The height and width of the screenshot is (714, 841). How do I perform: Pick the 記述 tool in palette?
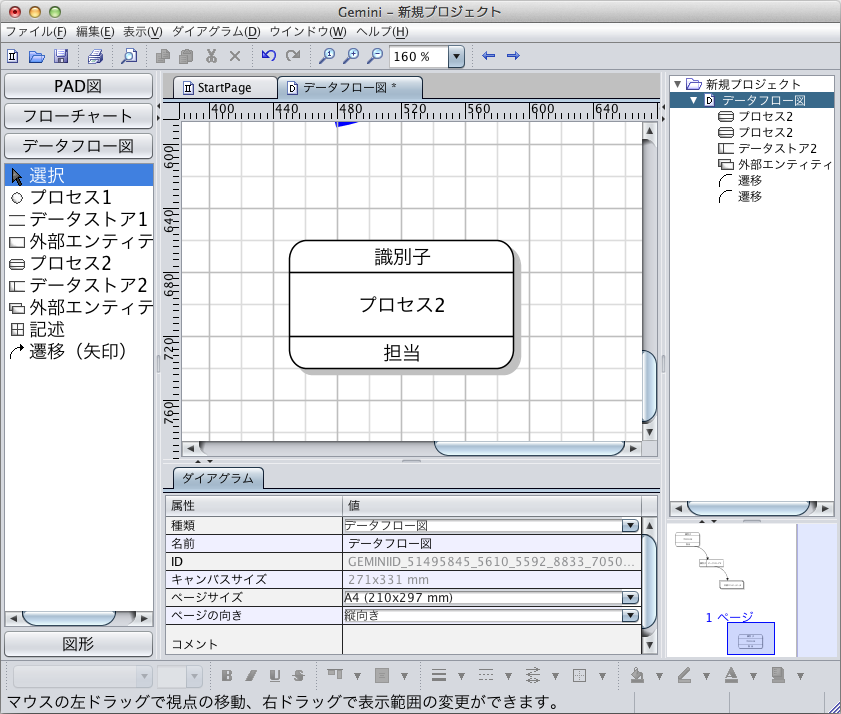[x=79, y=329]
